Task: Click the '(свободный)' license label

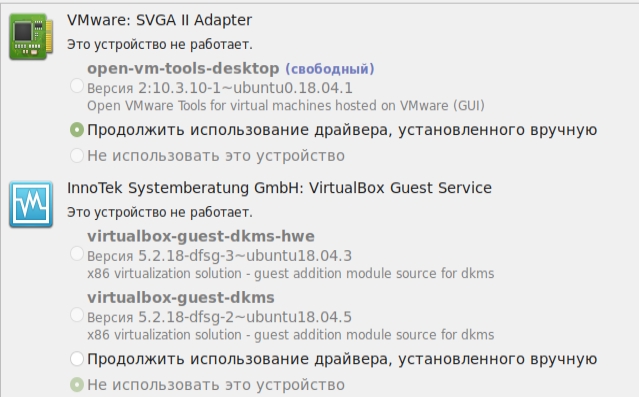Action: click(x=330, y=69)
